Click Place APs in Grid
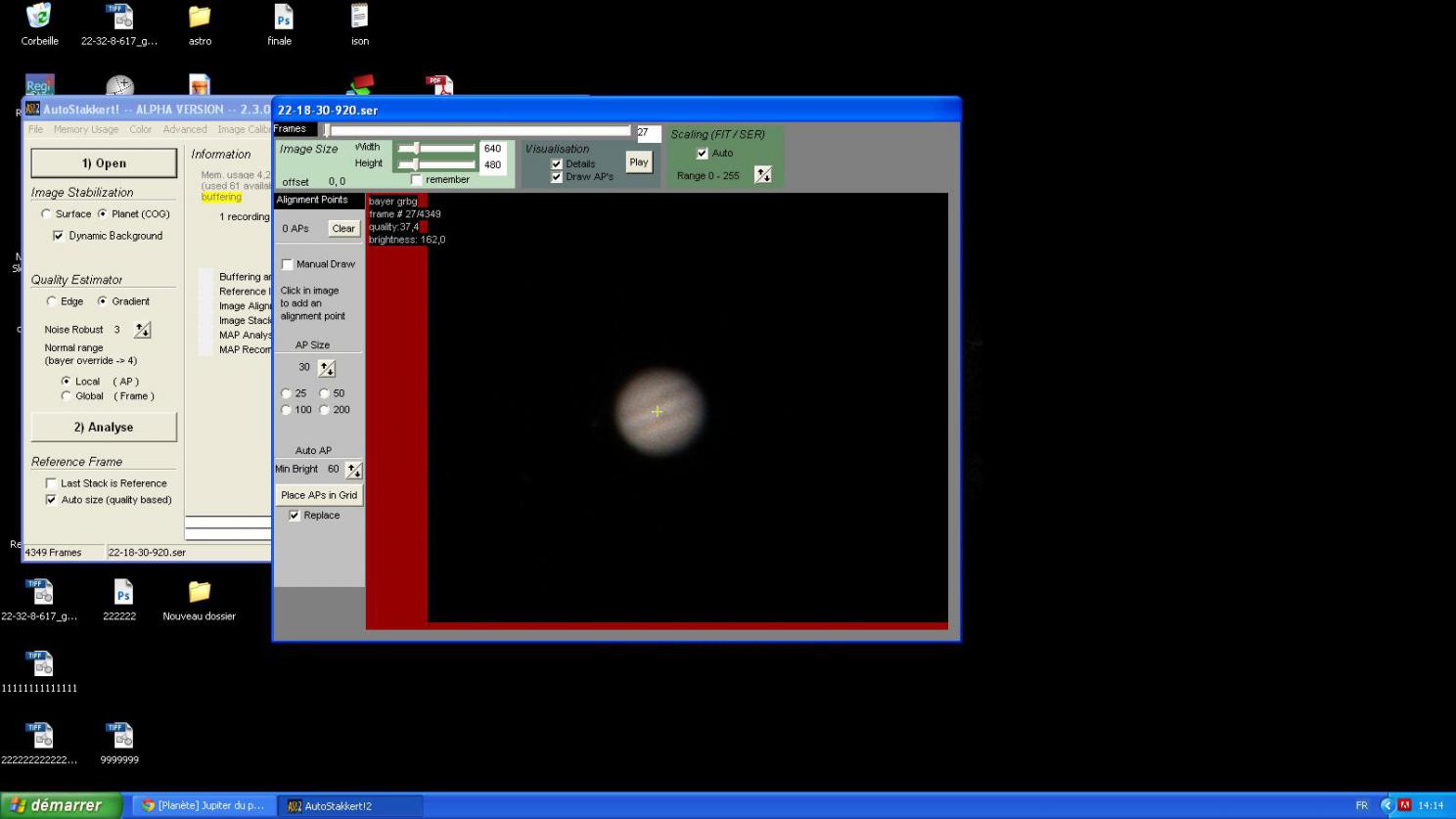1456x819 pixels. pos(319,495)
